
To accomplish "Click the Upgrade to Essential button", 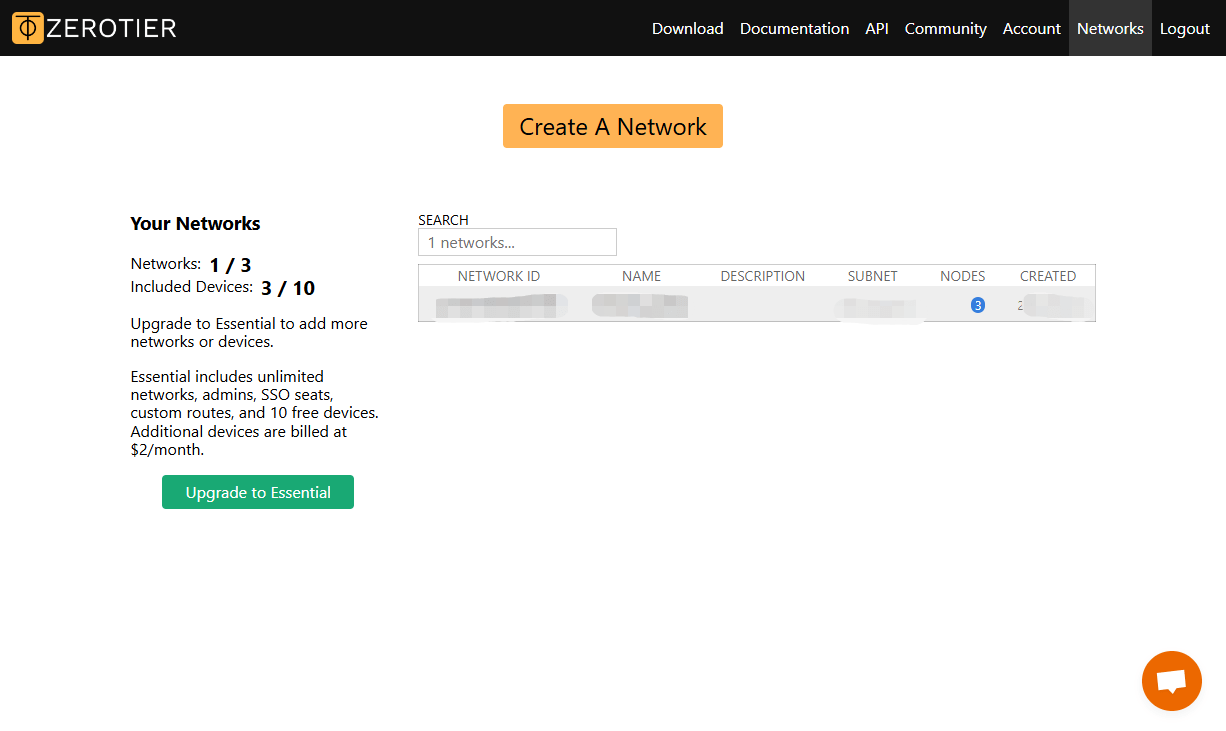I will [x=258, y=492].
